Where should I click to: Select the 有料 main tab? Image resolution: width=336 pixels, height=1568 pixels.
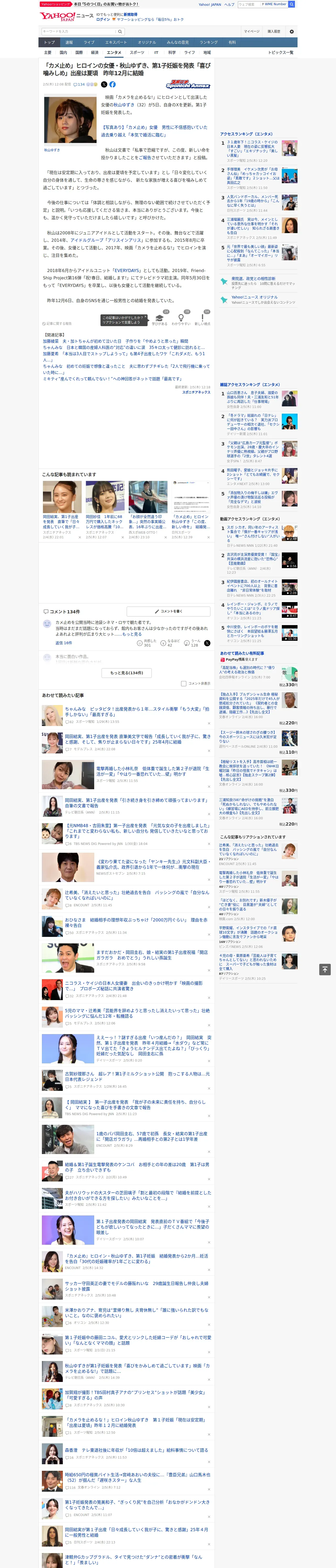click(x=232, y=43)
